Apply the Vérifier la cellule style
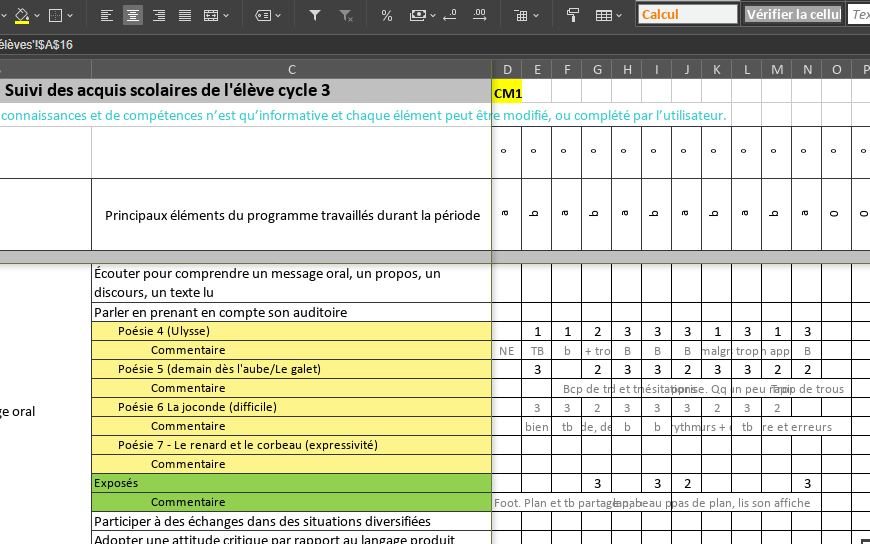Image resolution: width=870 pixels, height=544 pixels. coord(793,14)
